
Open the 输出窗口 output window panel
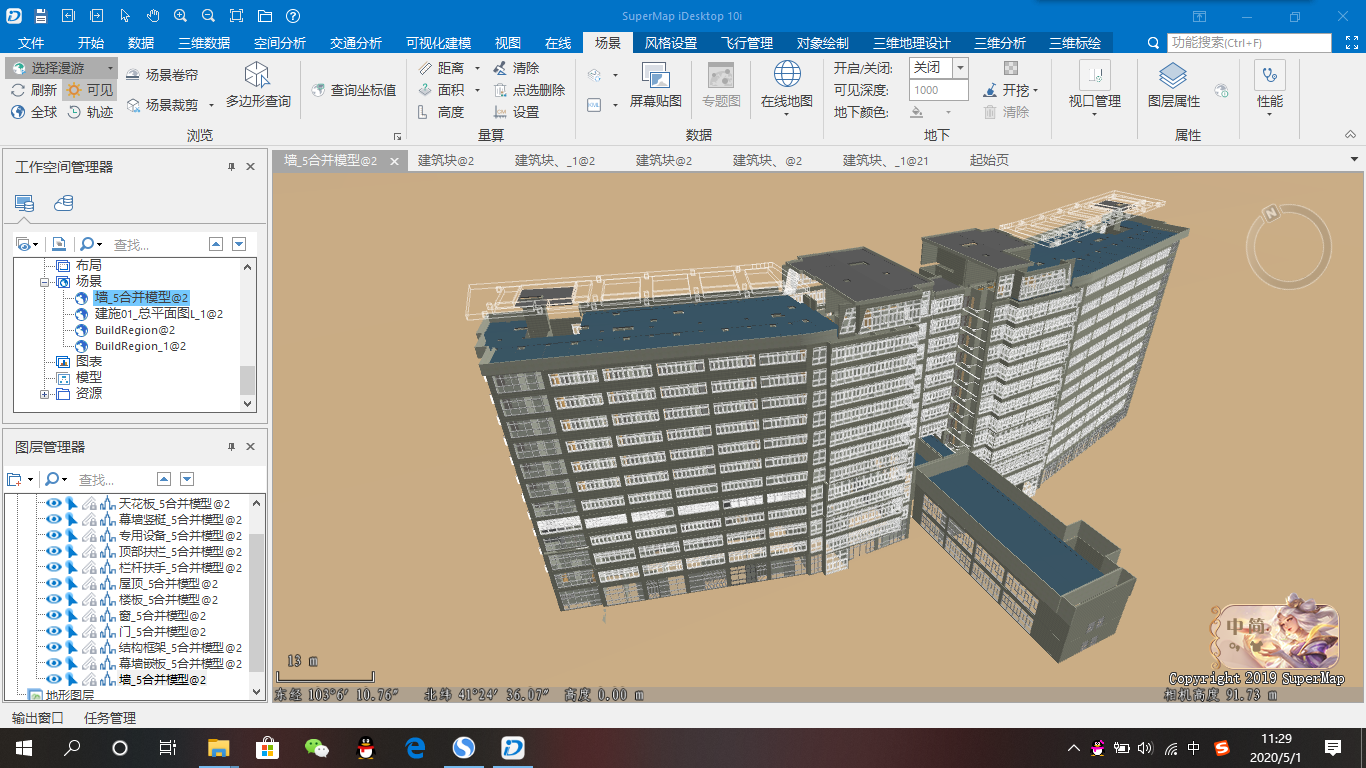38,718
